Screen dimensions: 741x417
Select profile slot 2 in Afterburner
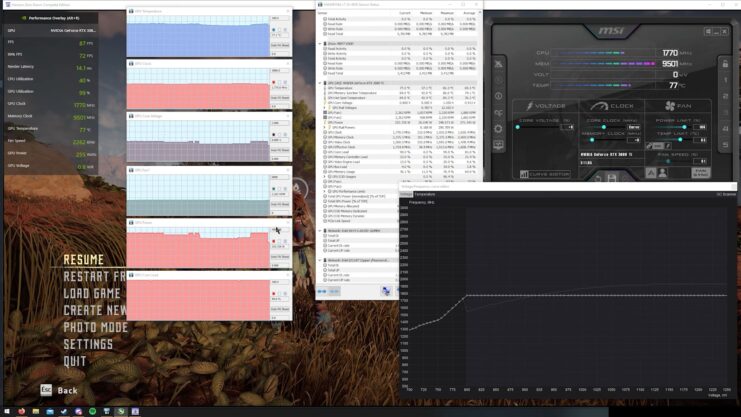click(725, 96)
